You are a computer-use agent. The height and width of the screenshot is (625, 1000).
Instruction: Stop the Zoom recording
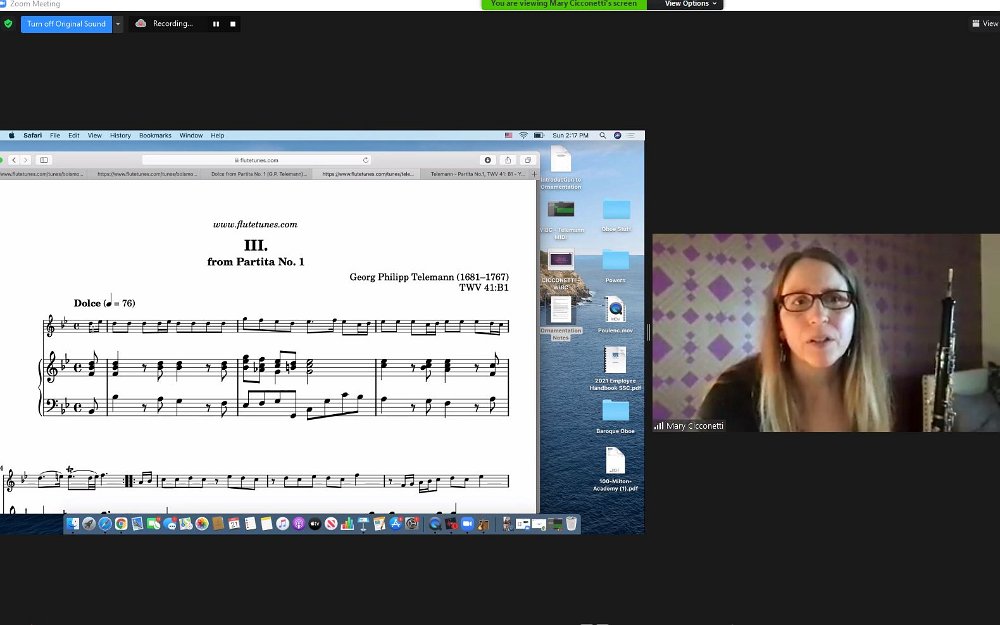pos(233,24)
